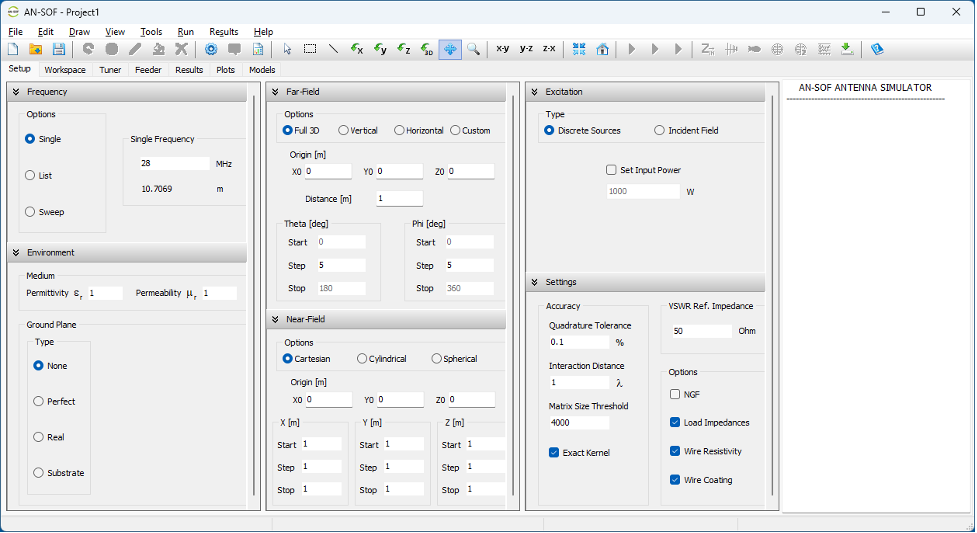This screenshot has height=533, width=977.
Task: Click the Far-Field Distance input field
Action: pos(399,198)
